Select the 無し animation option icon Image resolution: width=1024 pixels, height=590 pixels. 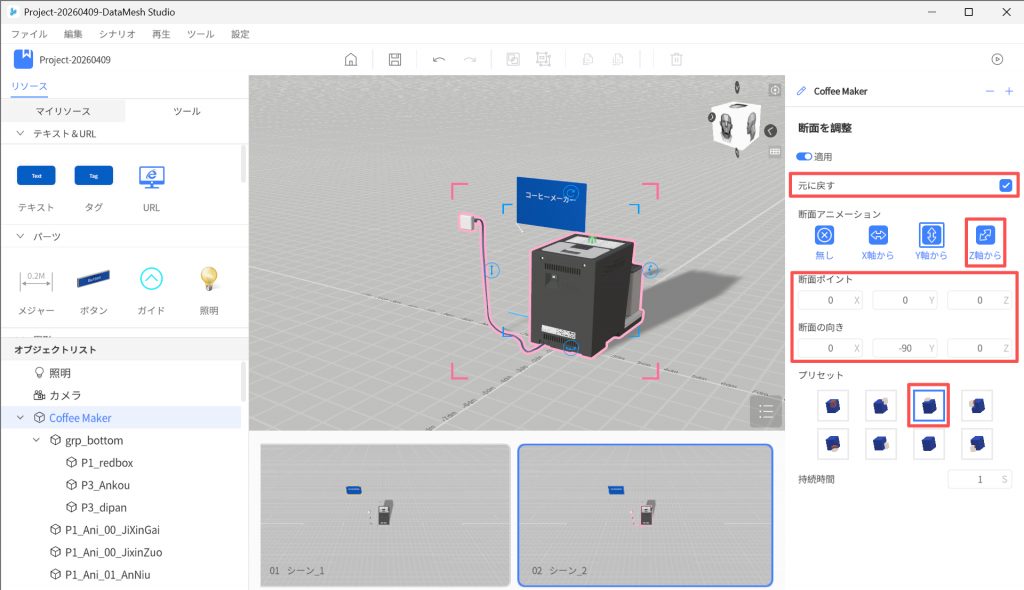pos(824,235)
